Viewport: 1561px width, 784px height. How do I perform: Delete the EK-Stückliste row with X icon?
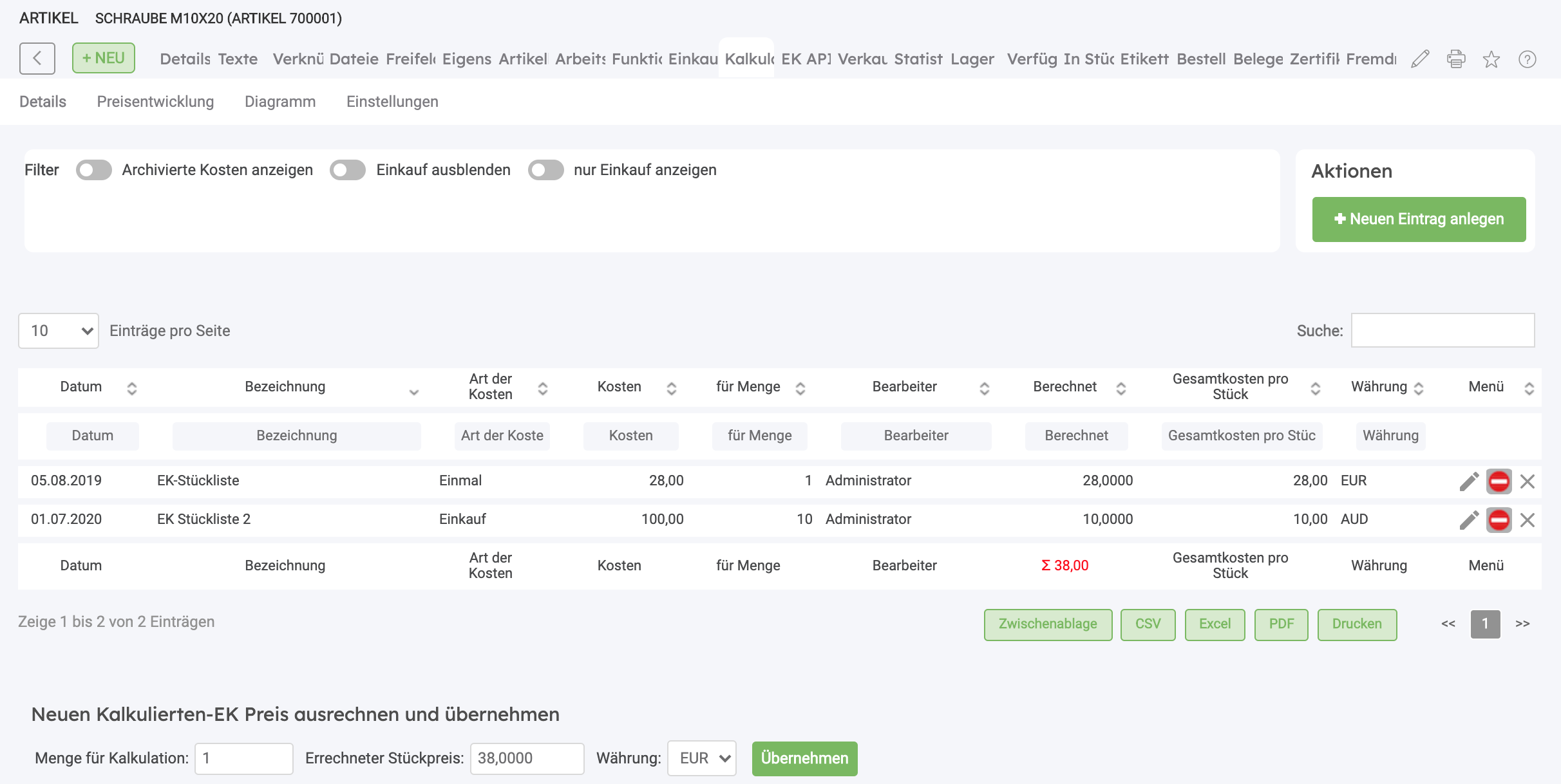click(1528, 481)
